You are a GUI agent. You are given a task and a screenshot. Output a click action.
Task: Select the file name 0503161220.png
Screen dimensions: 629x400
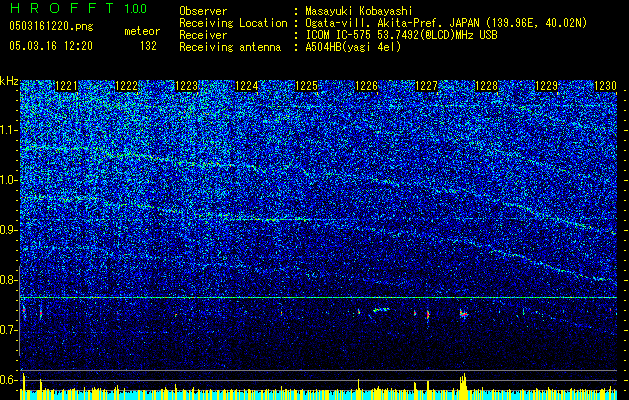point(51,26)
